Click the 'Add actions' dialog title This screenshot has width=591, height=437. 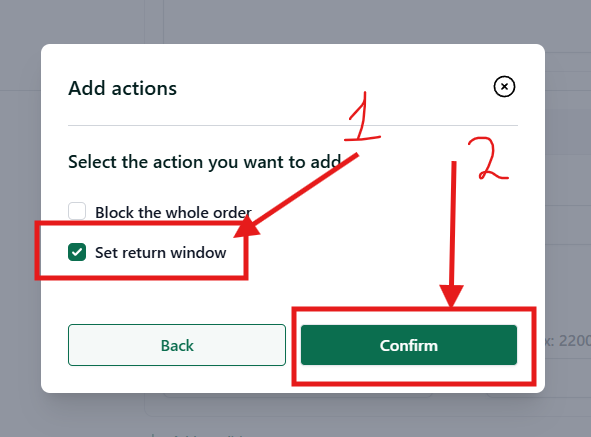point(122,89)
